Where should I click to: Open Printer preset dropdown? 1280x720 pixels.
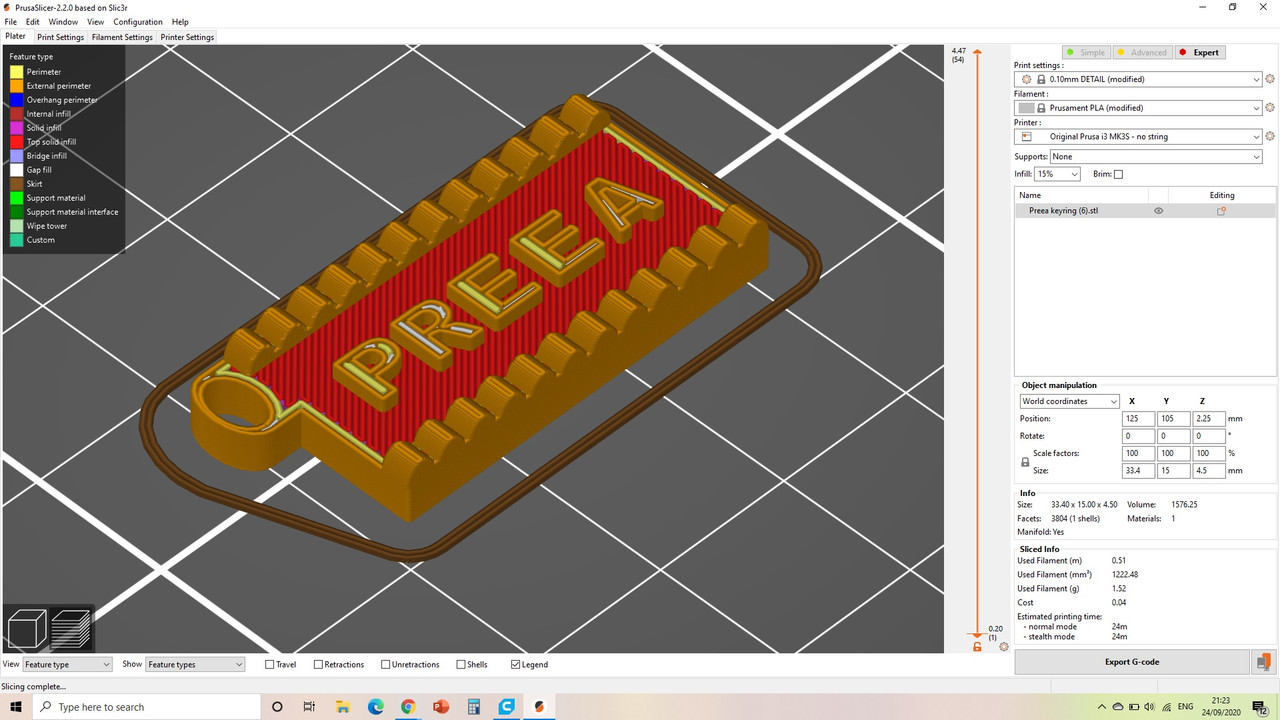pos(1138,137)
